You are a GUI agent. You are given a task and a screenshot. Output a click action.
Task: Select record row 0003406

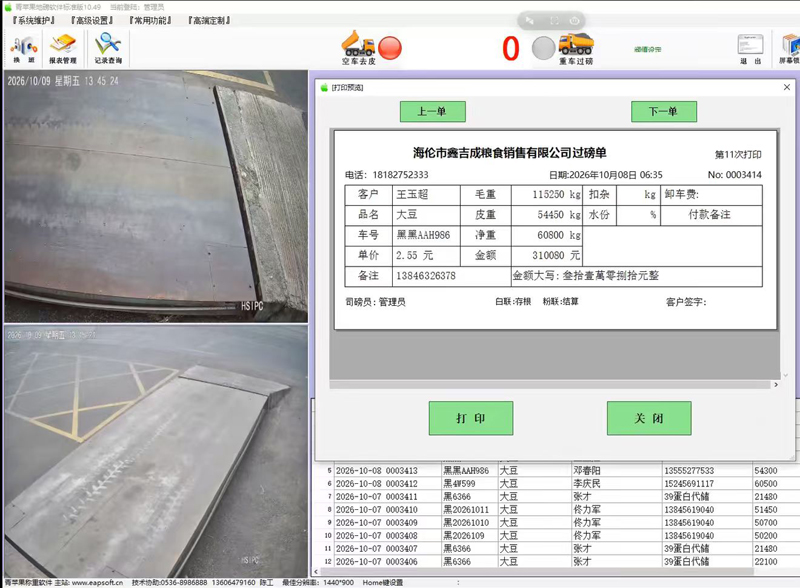tap(557, 561)
